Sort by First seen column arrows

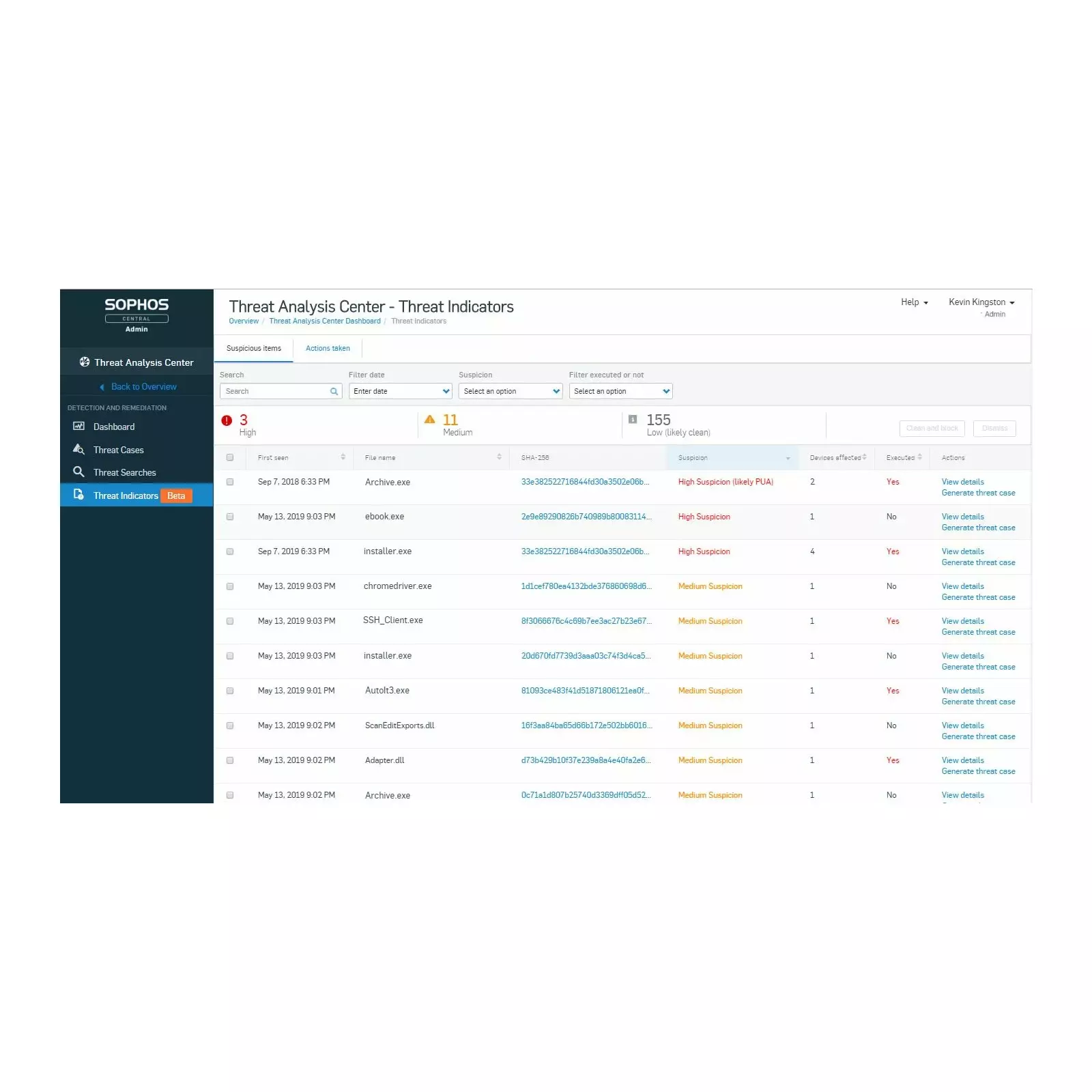[x=343, y=457]
